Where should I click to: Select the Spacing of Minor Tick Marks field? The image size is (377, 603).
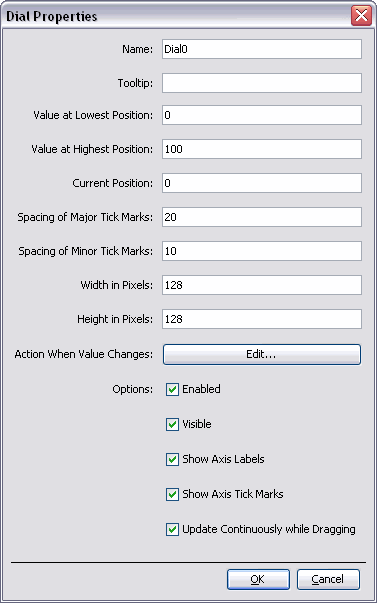pos(262,251)
